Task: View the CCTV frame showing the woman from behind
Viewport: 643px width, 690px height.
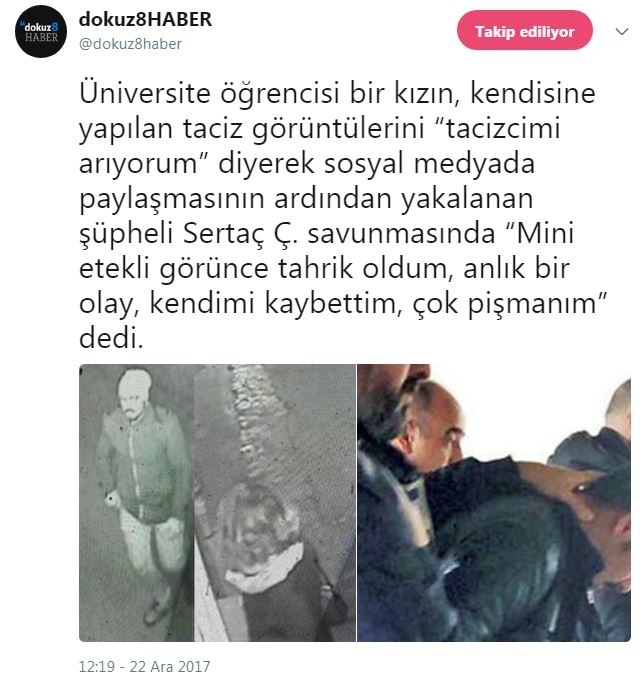Action: tap(275, 503)
